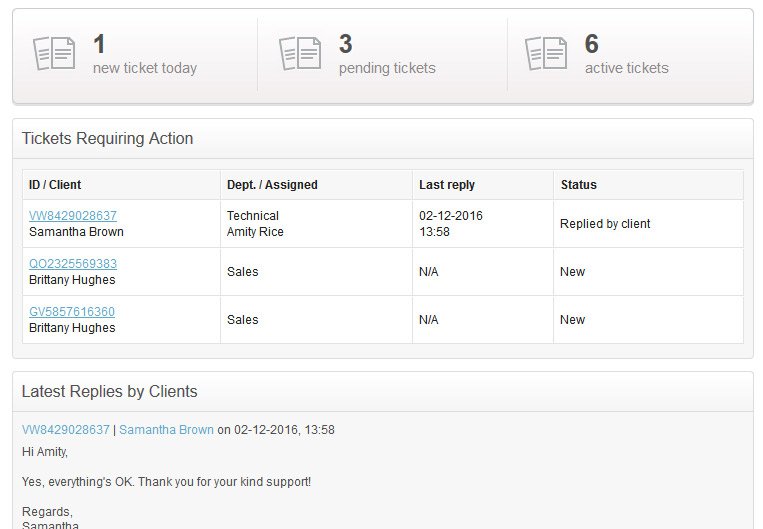Open ticket QO2325569383
The image size is (763, 529).
pos(73,264)
